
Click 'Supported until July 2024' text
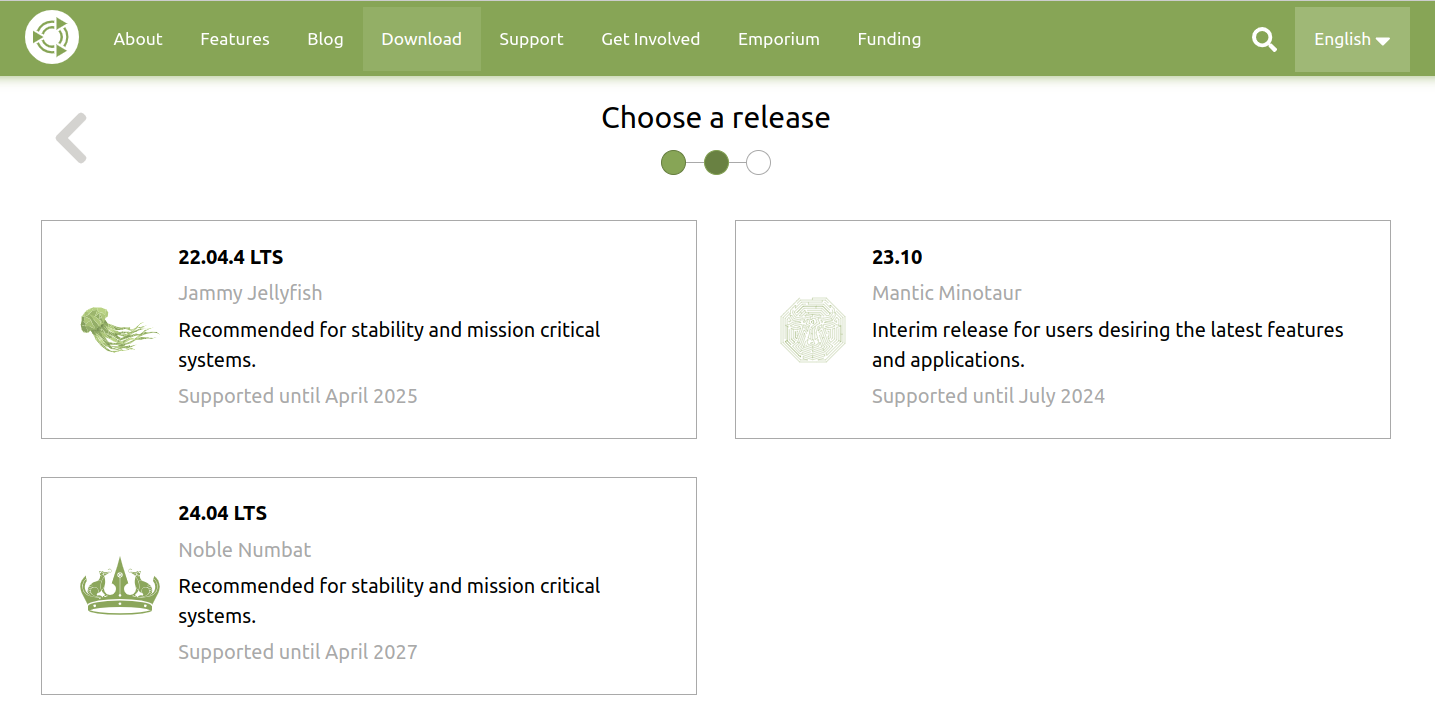988,396
